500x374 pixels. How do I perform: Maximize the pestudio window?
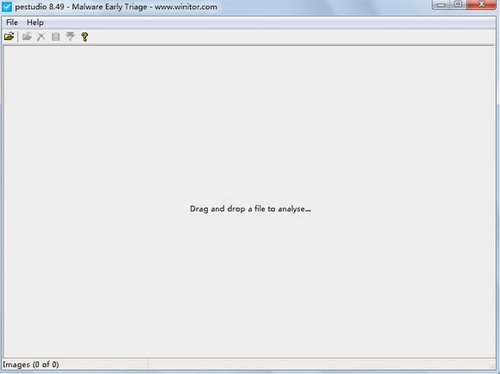coord(458,4)
